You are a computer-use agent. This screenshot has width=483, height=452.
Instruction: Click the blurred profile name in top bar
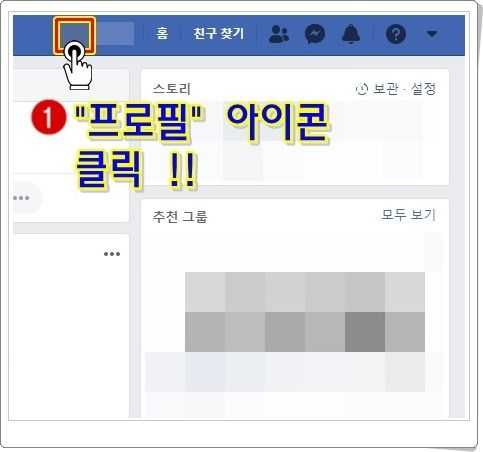tap(115, 34)
